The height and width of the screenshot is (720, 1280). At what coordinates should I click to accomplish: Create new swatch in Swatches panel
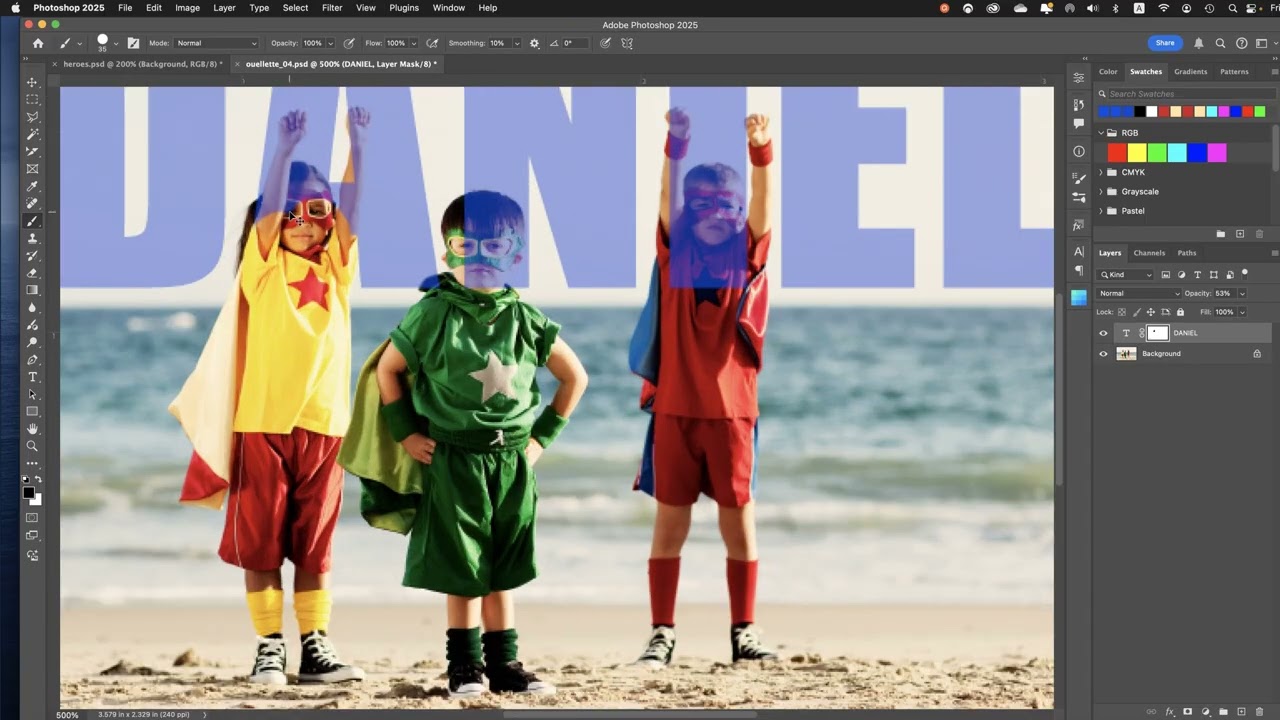[x=1240, y=234]
